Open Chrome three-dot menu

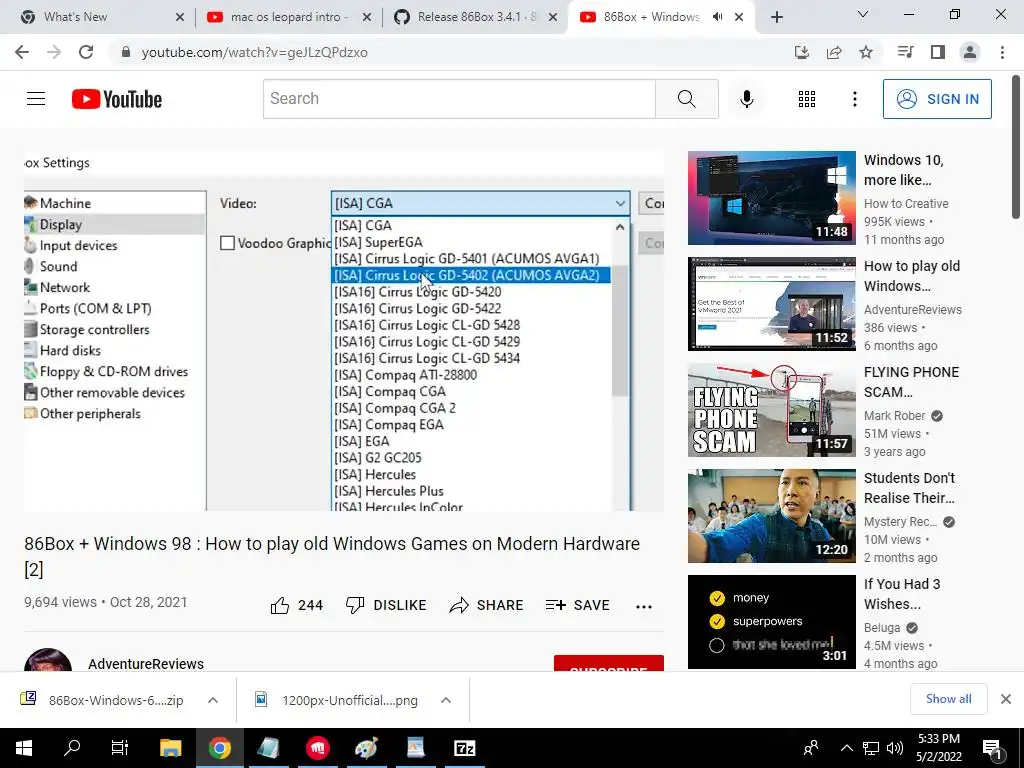(1002, 52)
